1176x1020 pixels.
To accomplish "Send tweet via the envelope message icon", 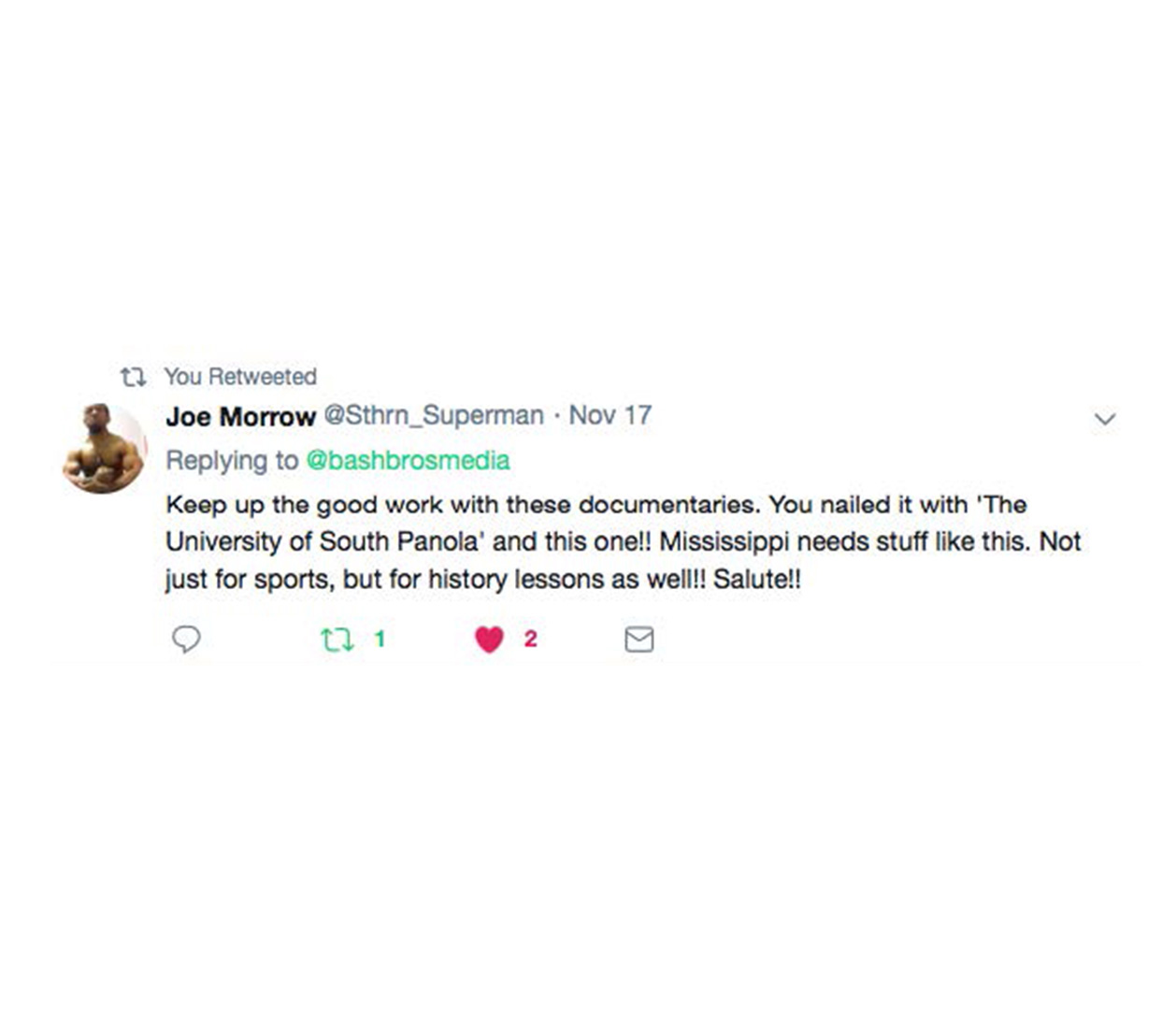I will (x=638, y=639).
